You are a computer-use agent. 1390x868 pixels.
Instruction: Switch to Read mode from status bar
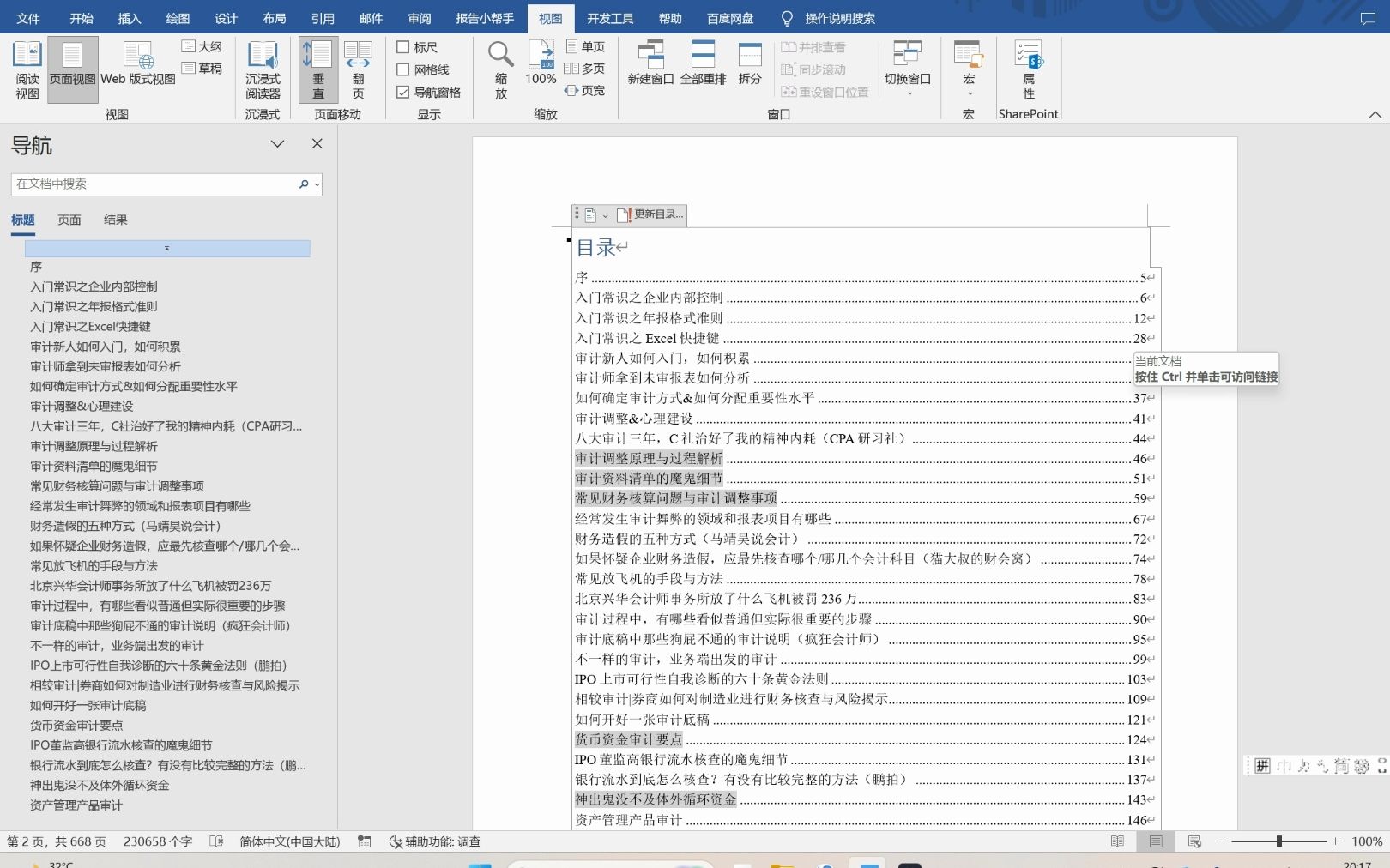click(1117, 841)
